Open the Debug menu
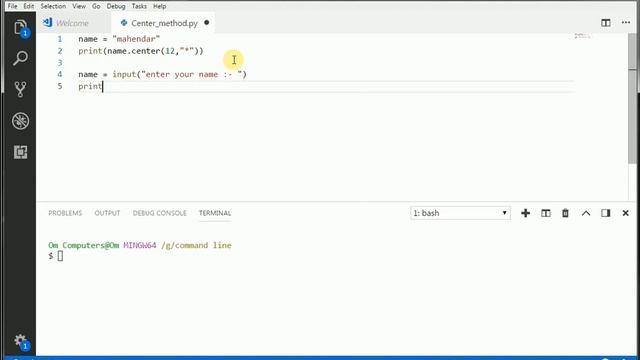 pos(116,6)
